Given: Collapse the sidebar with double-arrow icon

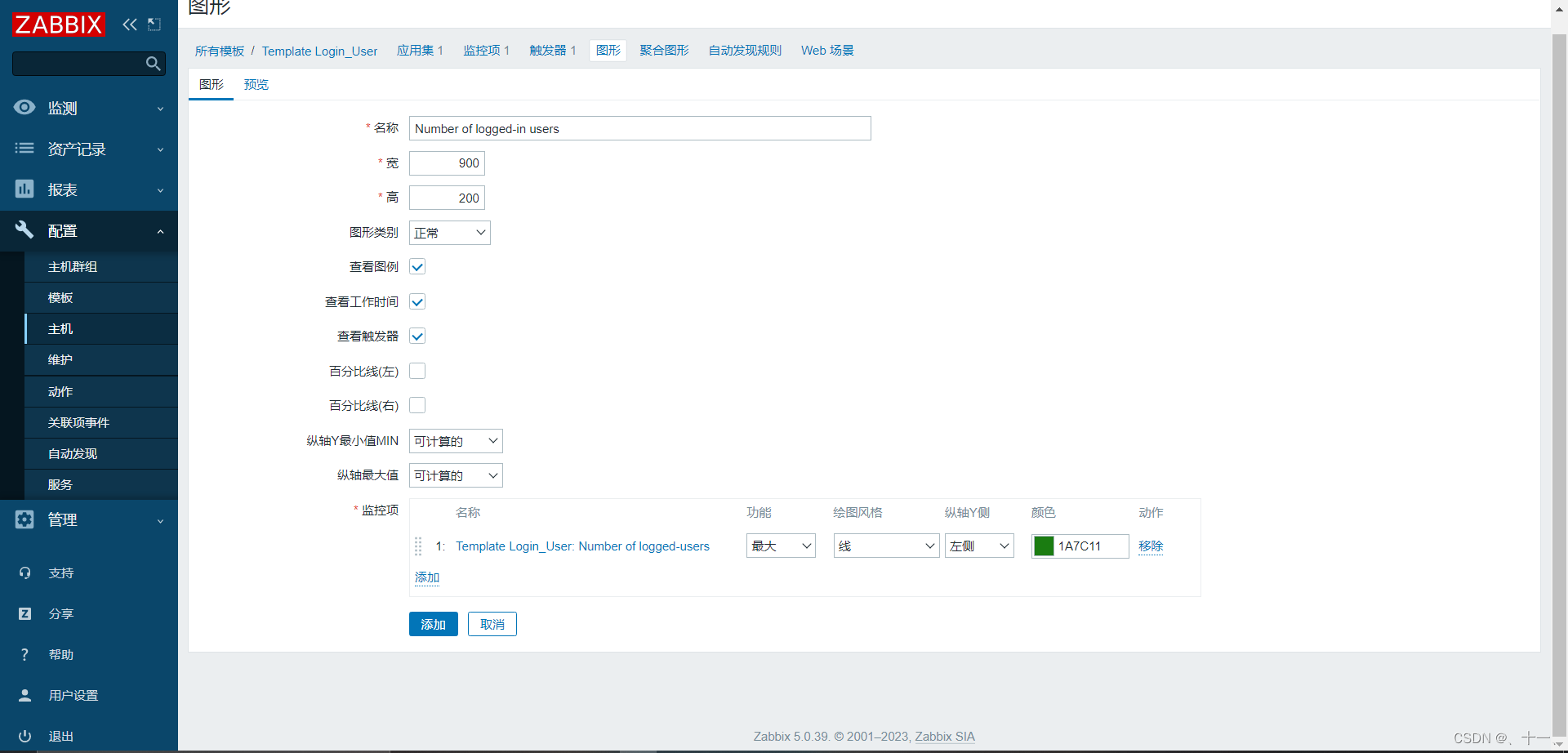Looking at the screenshot, I should click(129, 25).
